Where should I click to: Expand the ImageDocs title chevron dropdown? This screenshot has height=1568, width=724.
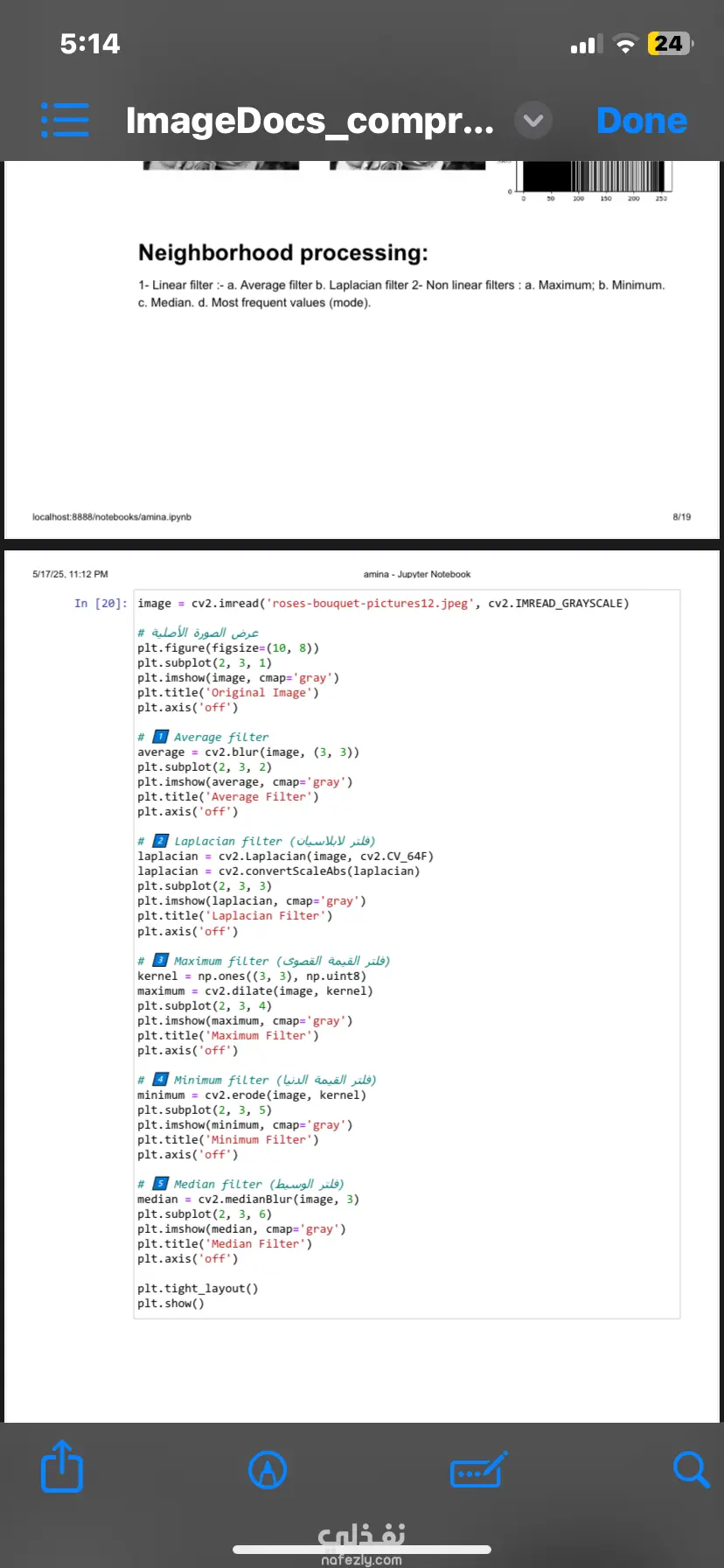coord(533,121)
